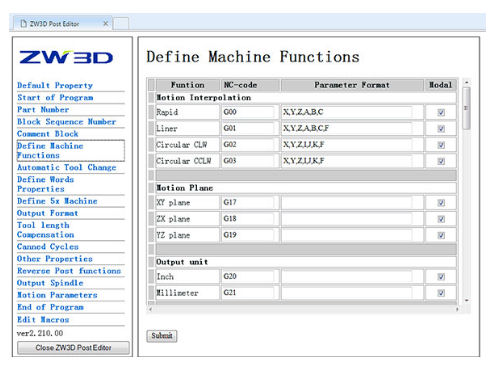Open Reverse Post functions page
Image resolution: width=494 pixels, height=370 pixels.
tap(69, 271)
